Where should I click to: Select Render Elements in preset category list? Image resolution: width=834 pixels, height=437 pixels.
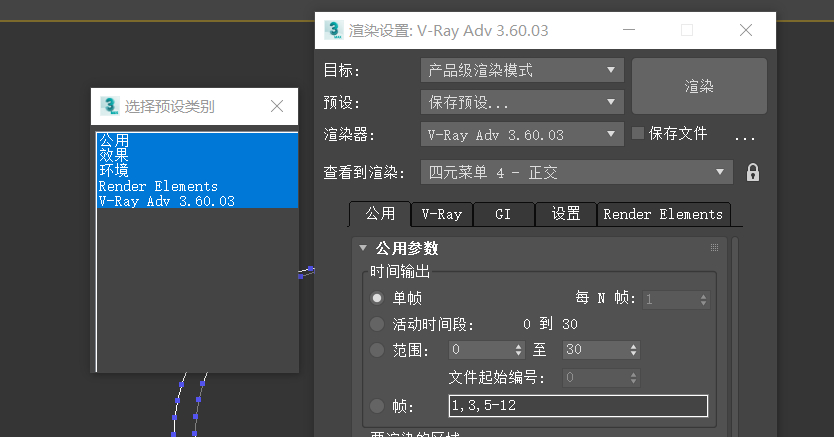click(197, 186)
